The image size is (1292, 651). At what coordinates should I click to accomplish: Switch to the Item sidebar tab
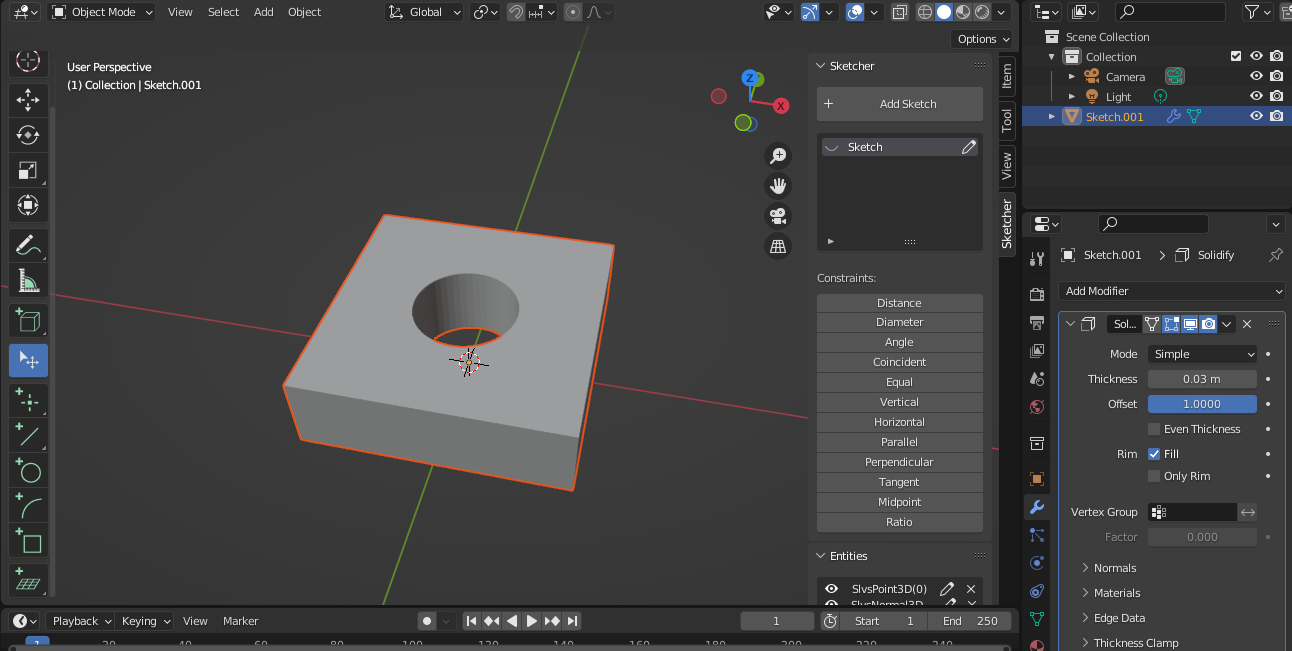[x=1007, y=76]
